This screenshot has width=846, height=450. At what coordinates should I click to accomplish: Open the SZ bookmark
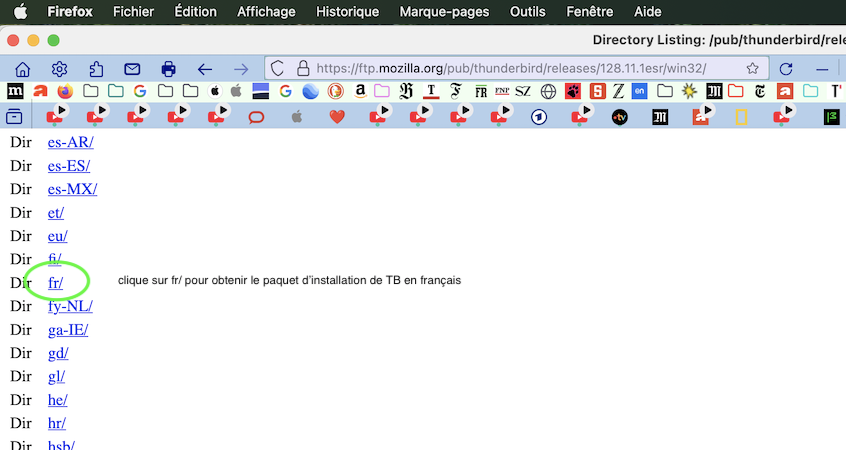click(523, 91)
